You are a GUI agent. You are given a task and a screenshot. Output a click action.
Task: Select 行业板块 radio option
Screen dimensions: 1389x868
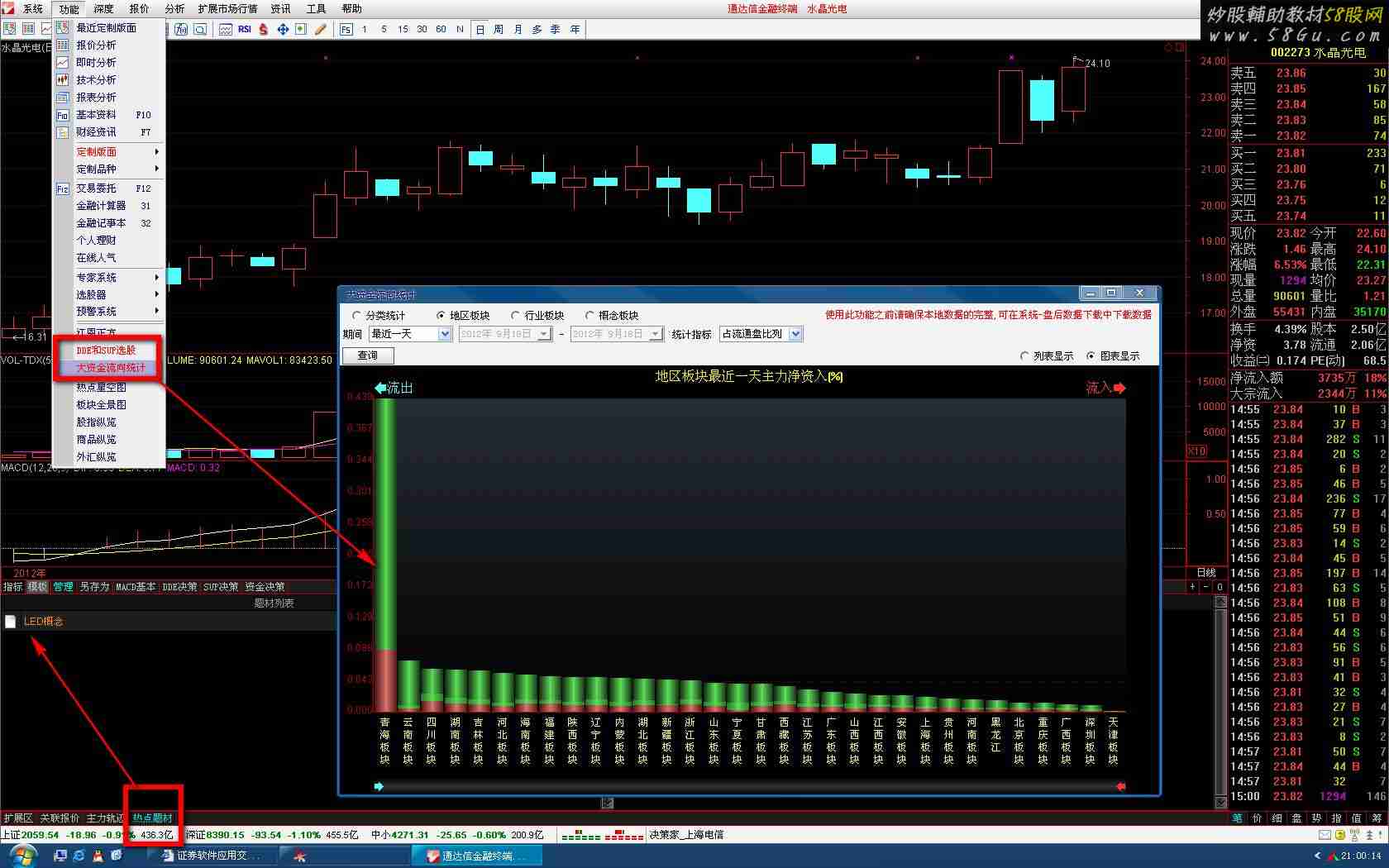pos(537,316)
